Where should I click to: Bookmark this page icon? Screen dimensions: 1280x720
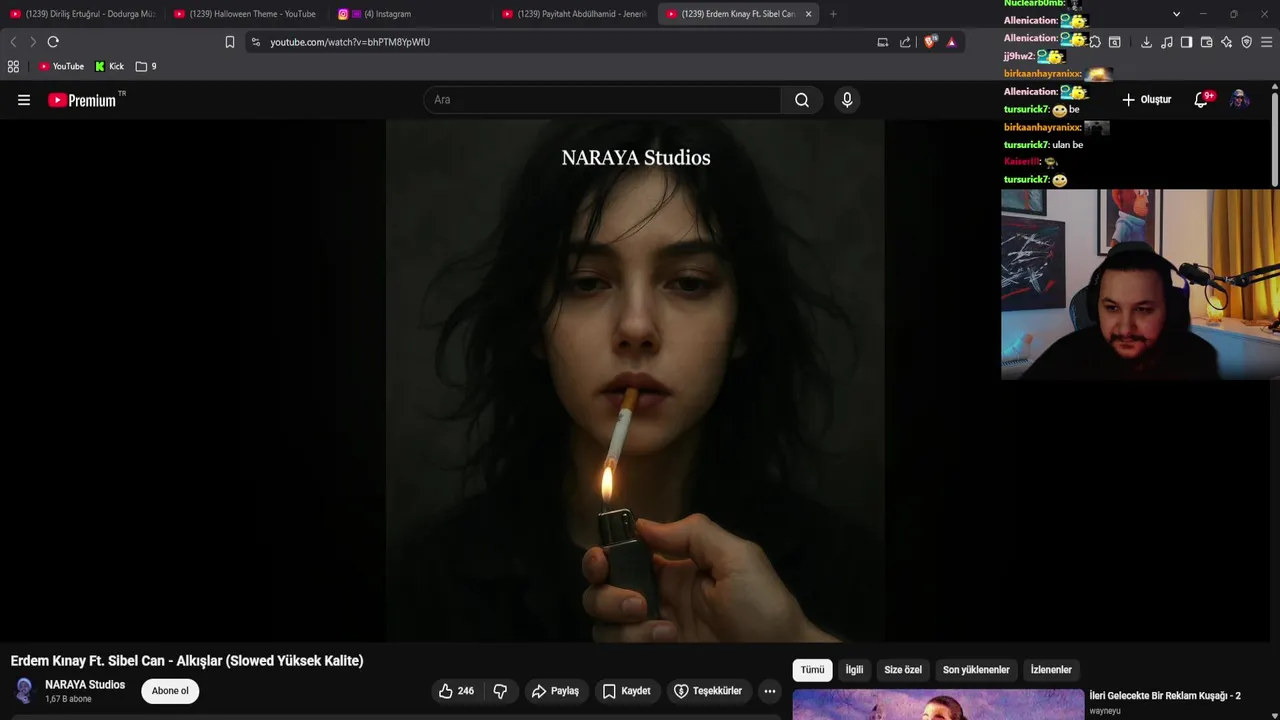[x=230, y=42]
